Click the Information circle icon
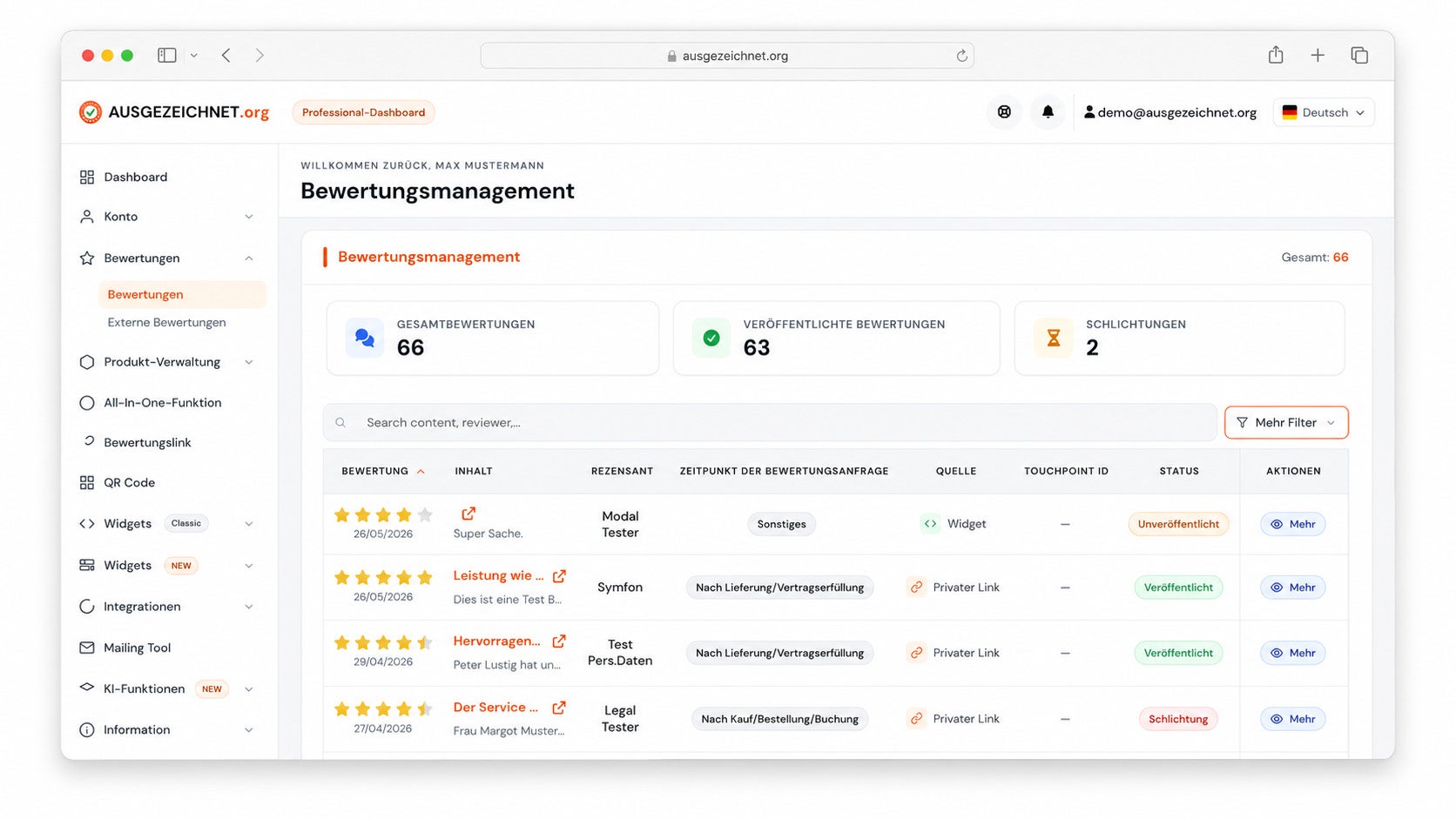This screenshot has height=819, width=1456. 87,730
